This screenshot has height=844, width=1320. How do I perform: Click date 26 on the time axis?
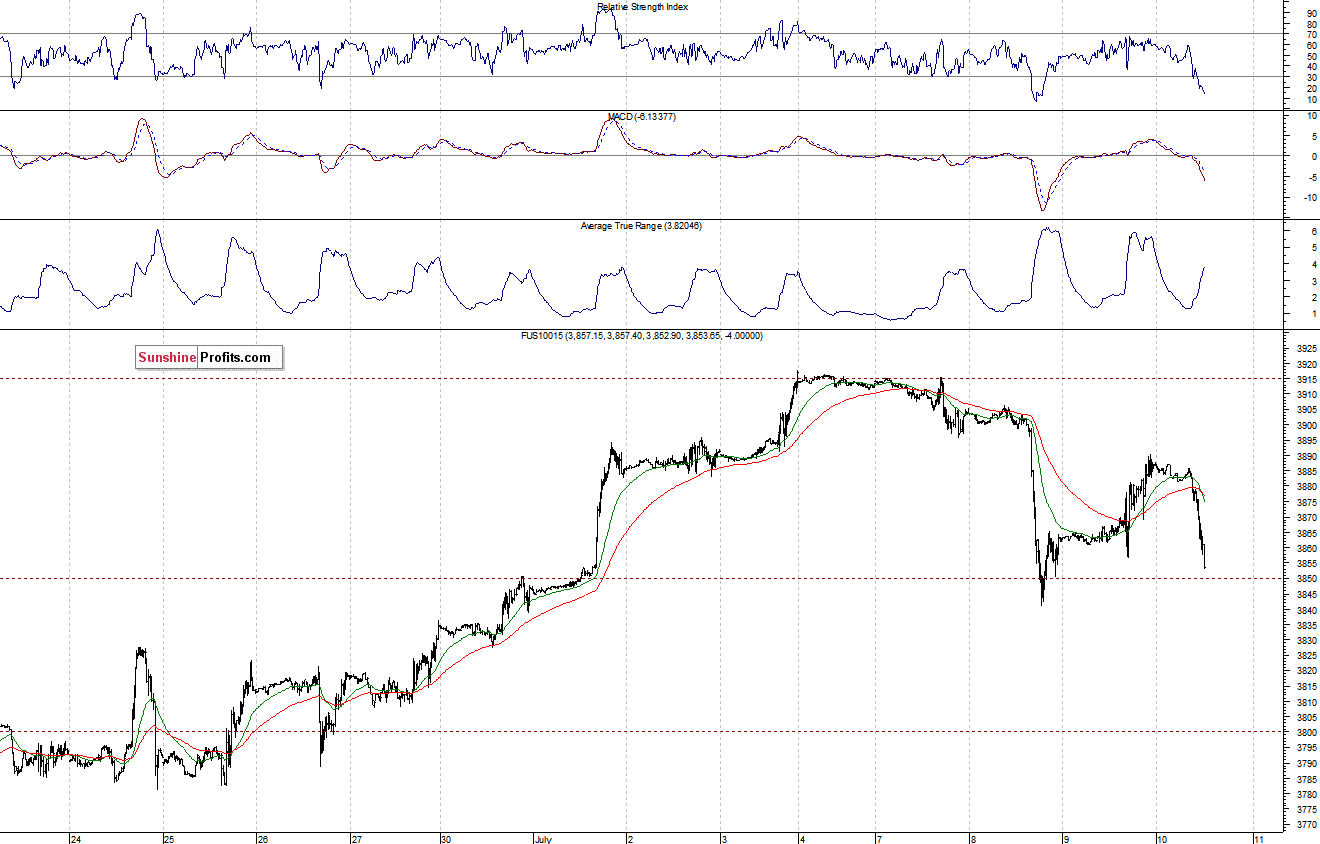[x=262, y=838]
